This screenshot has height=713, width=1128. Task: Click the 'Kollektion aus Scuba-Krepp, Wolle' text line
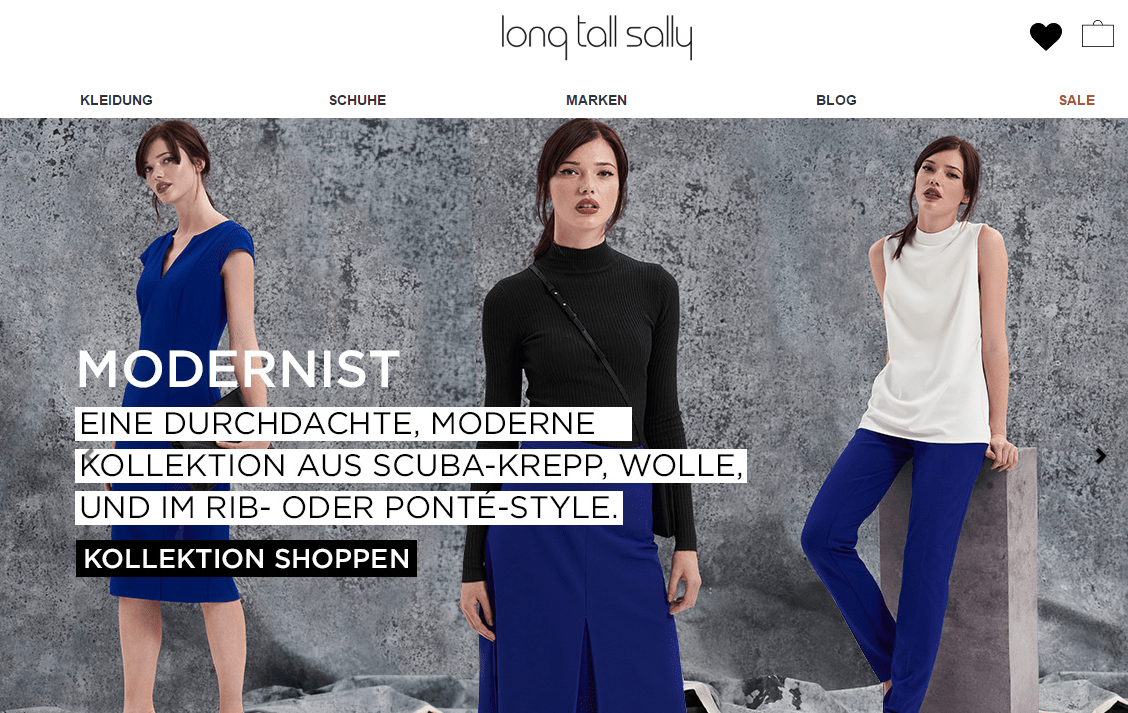pos(411,466)
